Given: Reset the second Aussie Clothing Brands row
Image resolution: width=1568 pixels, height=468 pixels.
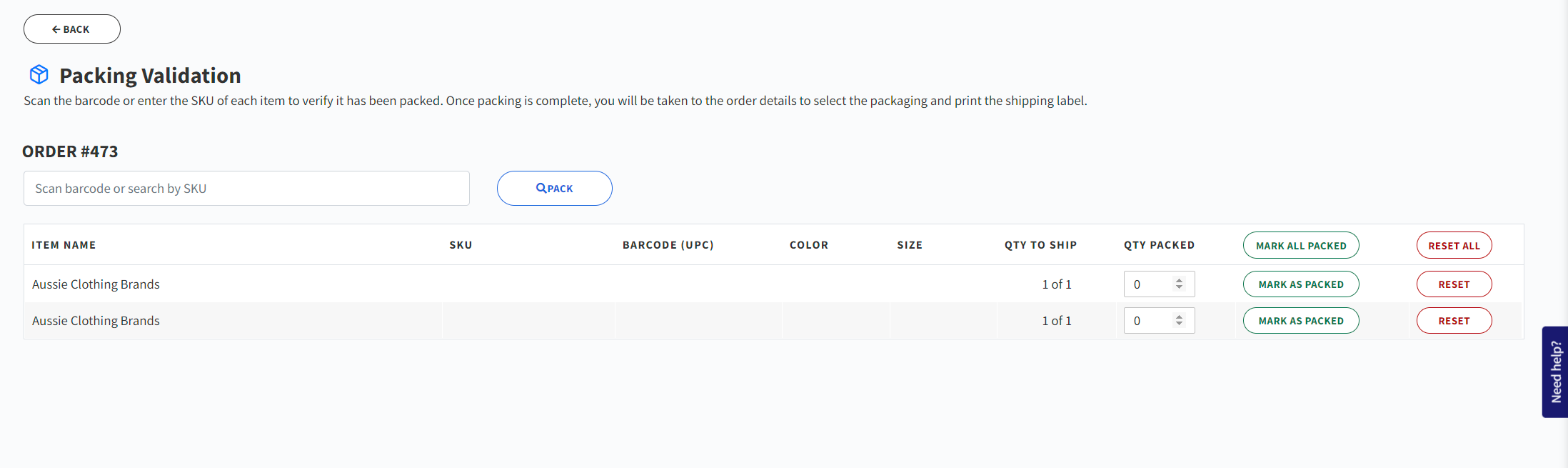Looking at the screenshot, I should [1454, 320].
